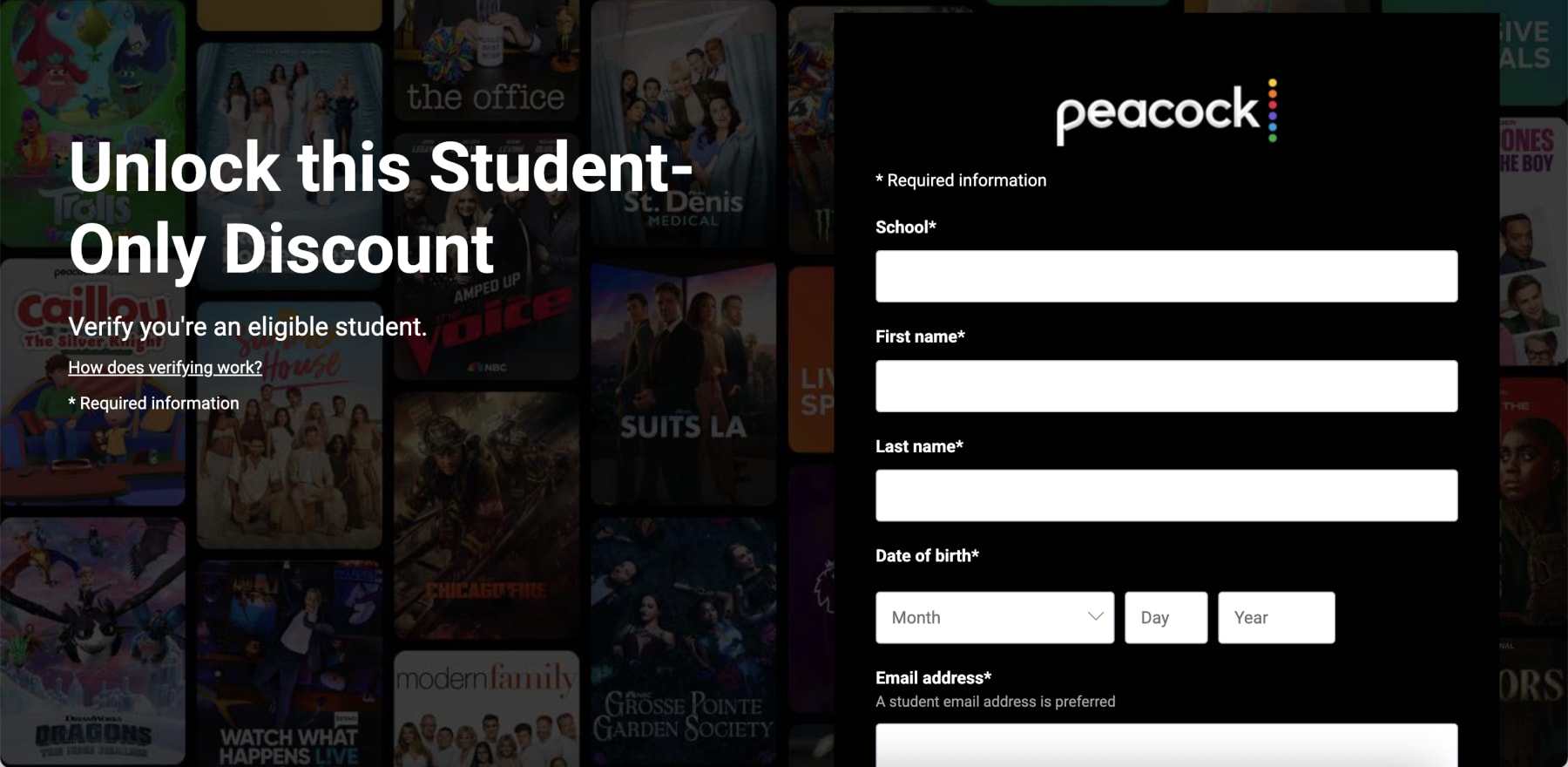Click Watch What Happens Live poster
This screenshot has width=1568, height=767.
point(289,664)
